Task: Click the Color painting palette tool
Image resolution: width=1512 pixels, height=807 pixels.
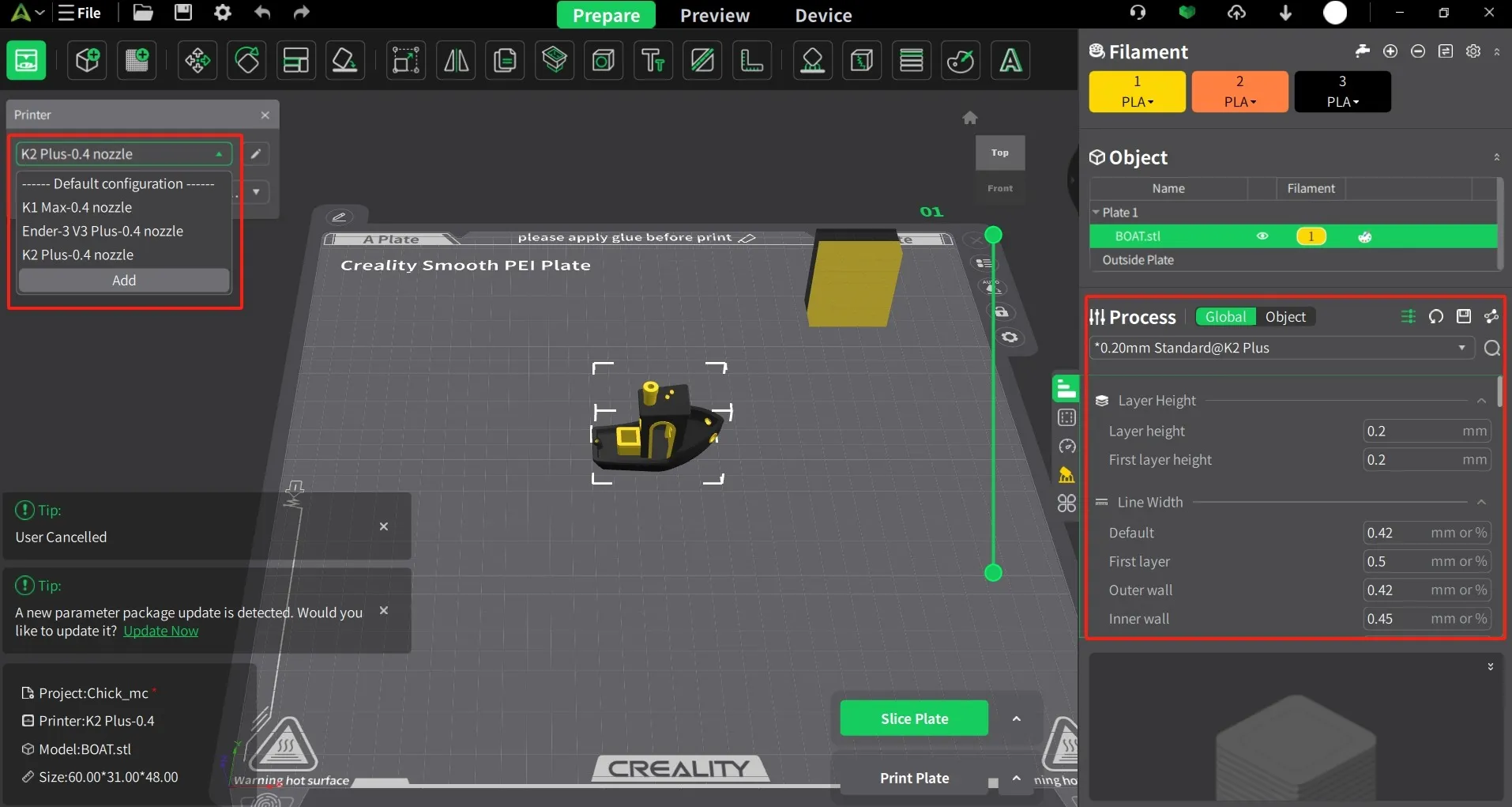Action: tap(961, 60)
